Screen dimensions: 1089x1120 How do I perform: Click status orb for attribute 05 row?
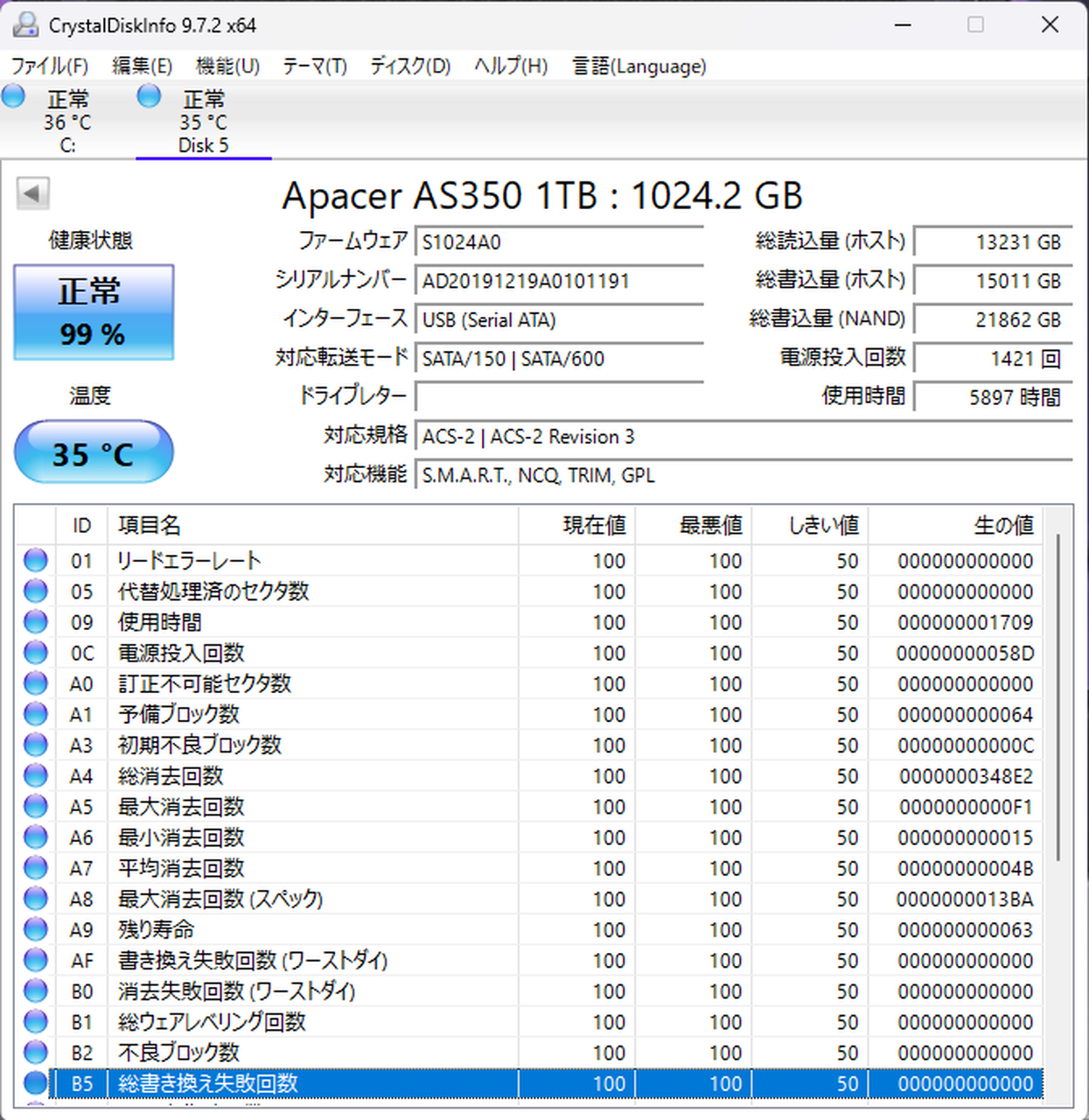36,591
